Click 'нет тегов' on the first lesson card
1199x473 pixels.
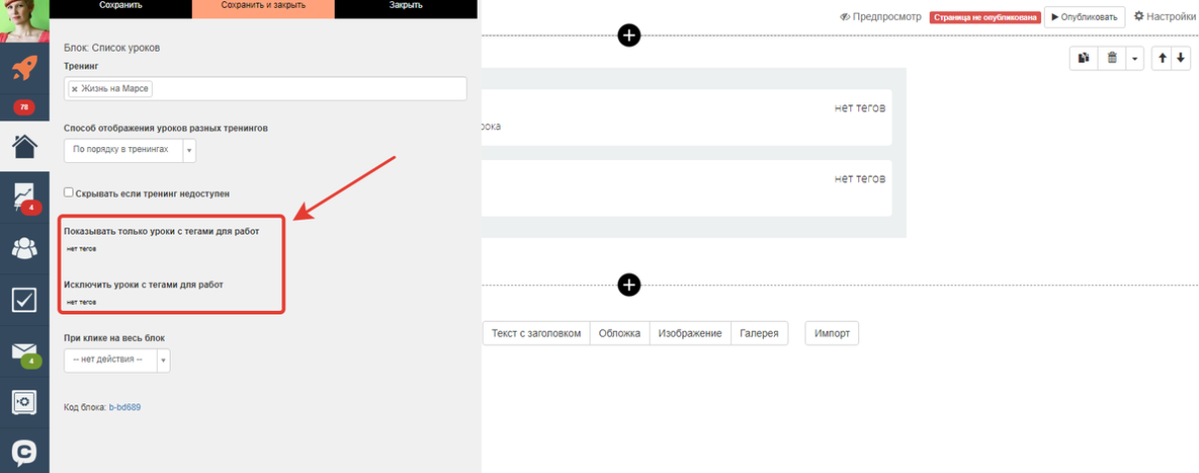point(859,108)
